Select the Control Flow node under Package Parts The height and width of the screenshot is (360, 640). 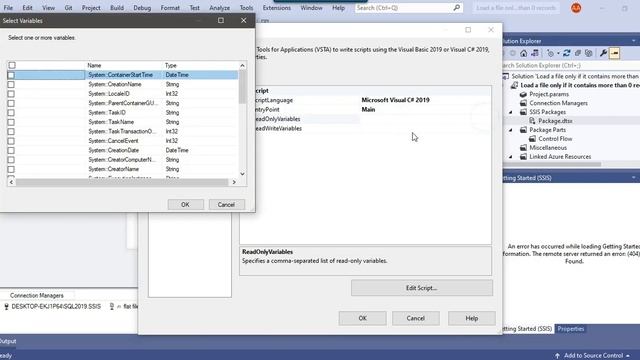pyautogui.click(x=555, y=139)
